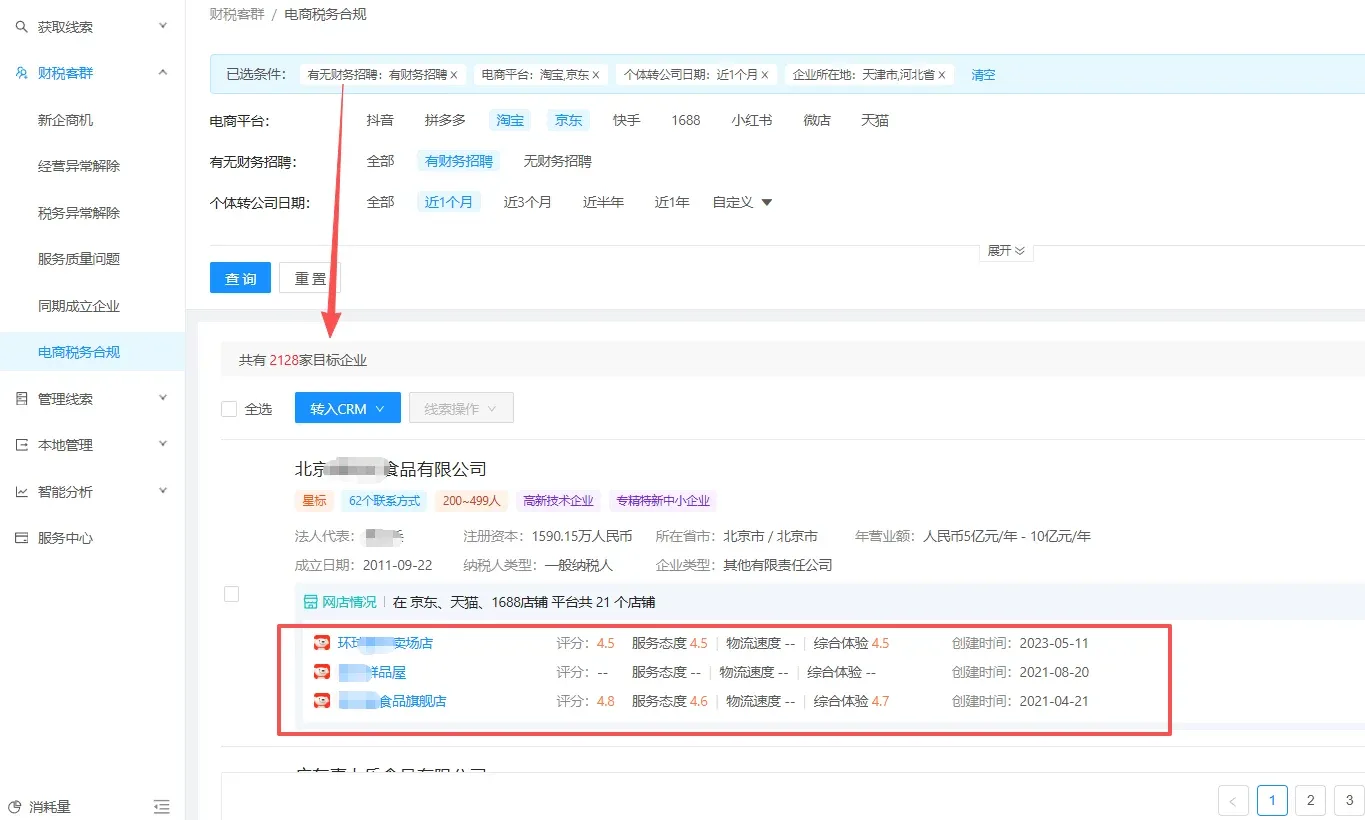Click the 消耗量 bulb icon

point(15,806)
